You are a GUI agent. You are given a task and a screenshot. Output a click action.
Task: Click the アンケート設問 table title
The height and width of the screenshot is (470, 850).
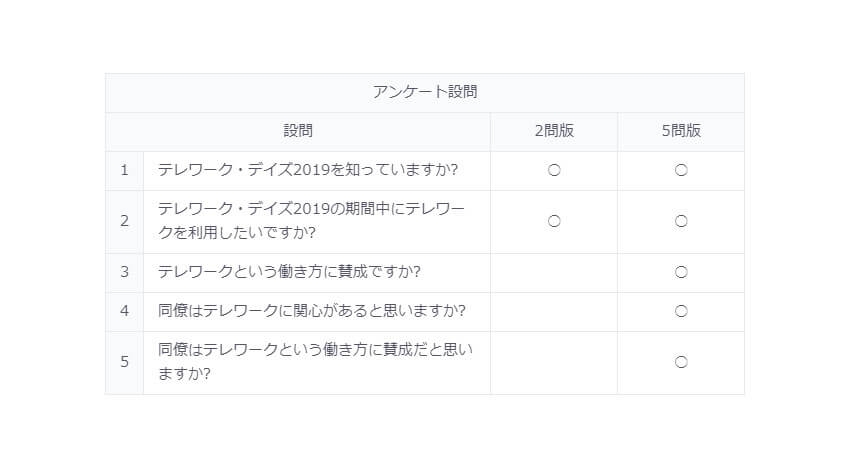(424, 92)
